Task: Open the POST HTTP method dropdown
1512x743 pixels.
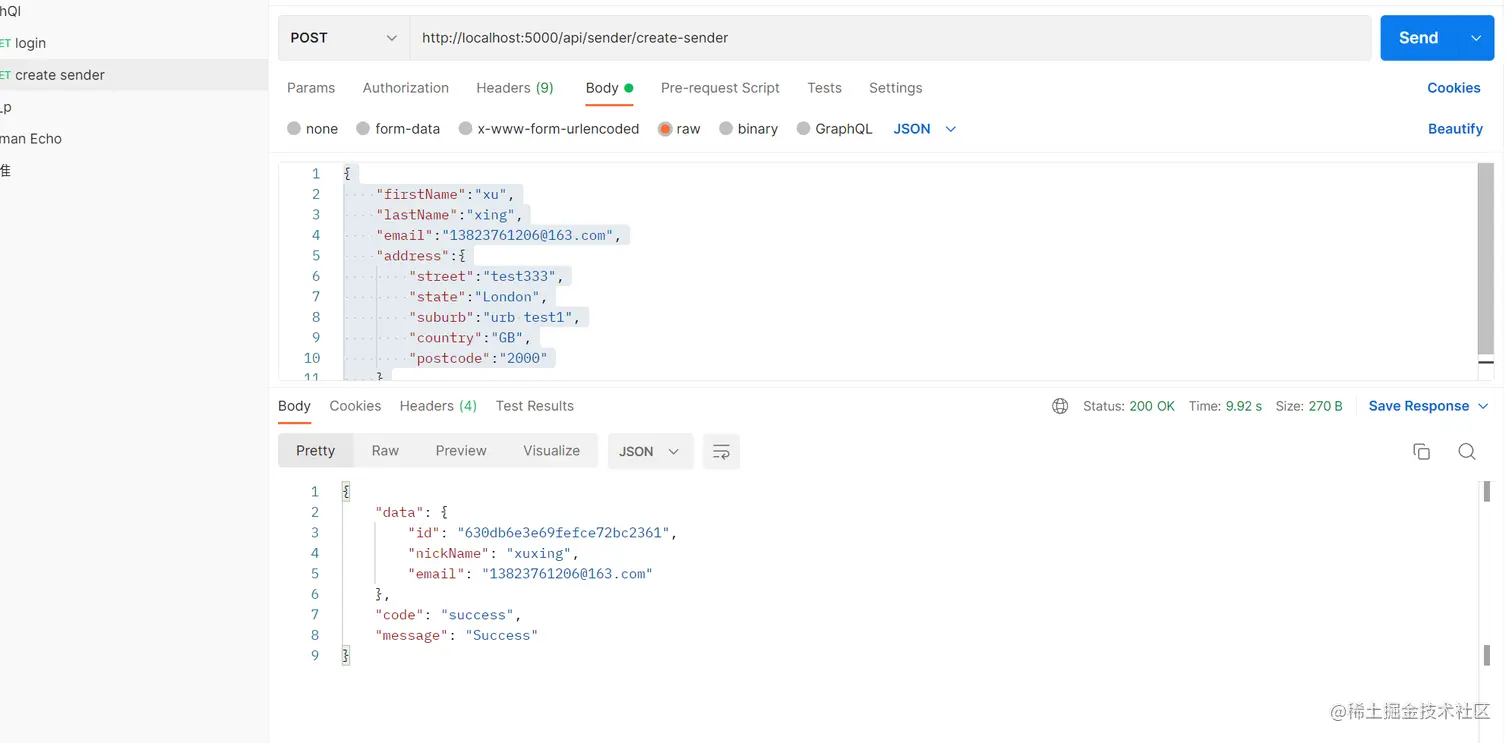Action: coord(344,38)
